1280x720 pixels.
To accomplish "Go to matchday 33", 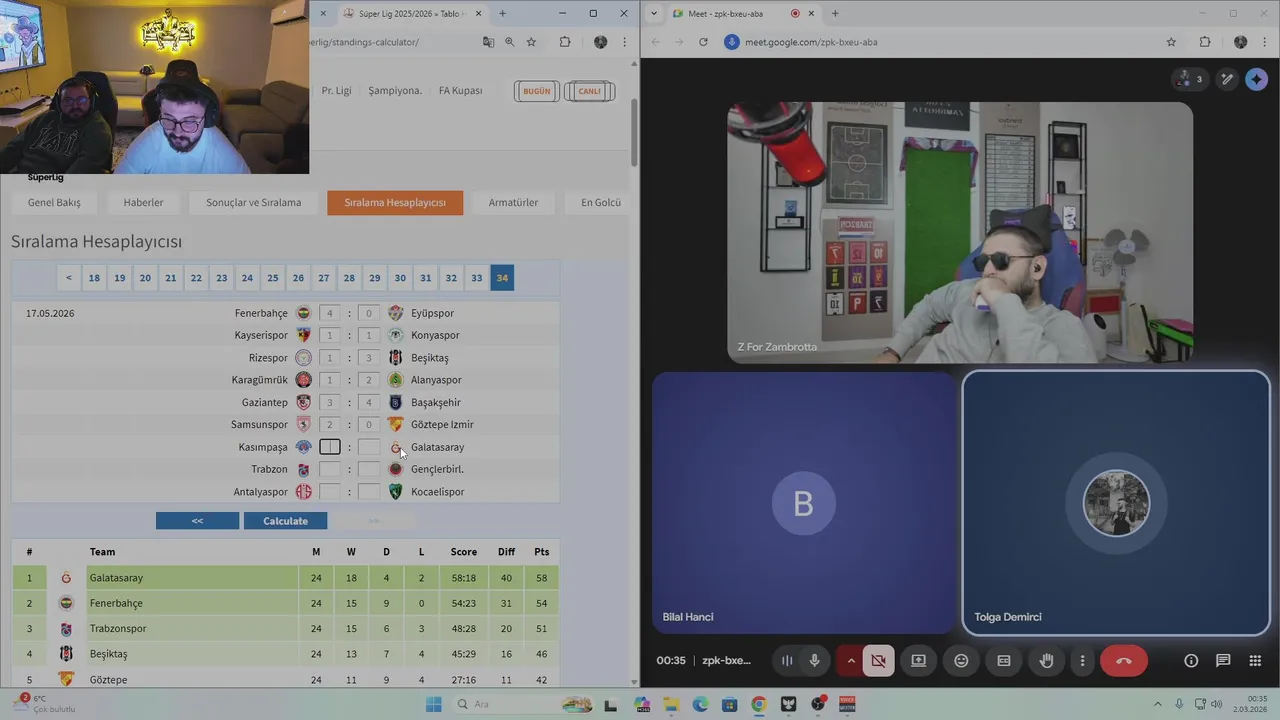I will coord(477,278).
